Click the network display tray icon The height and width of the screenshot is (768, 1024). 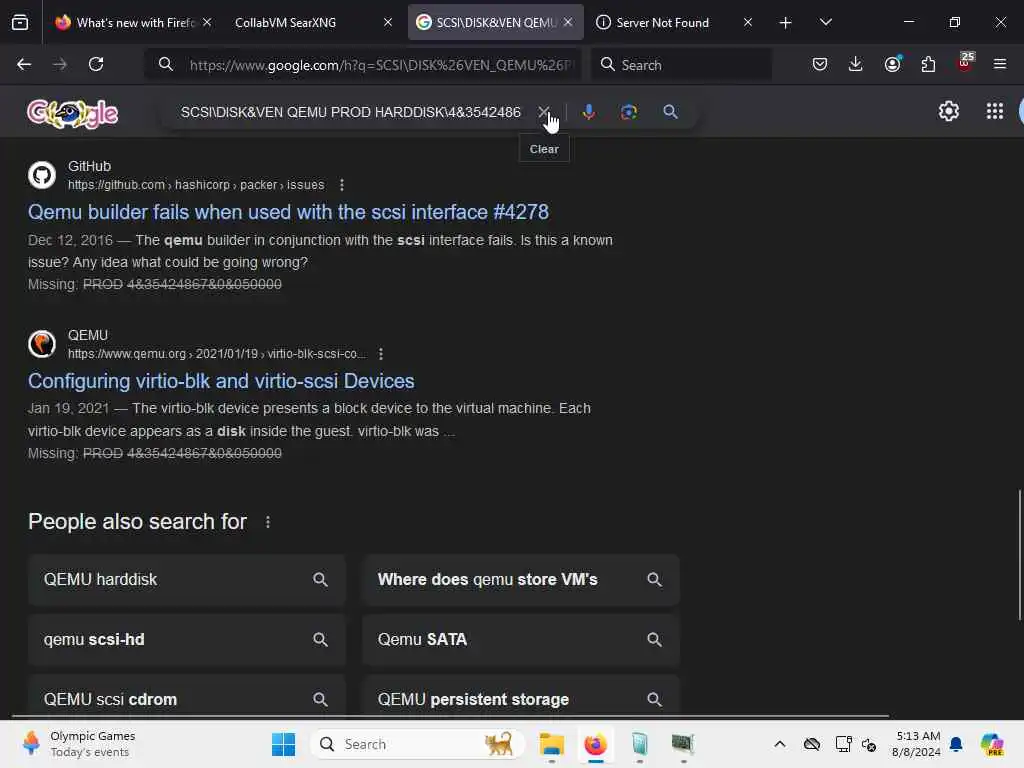pos(843,744)
